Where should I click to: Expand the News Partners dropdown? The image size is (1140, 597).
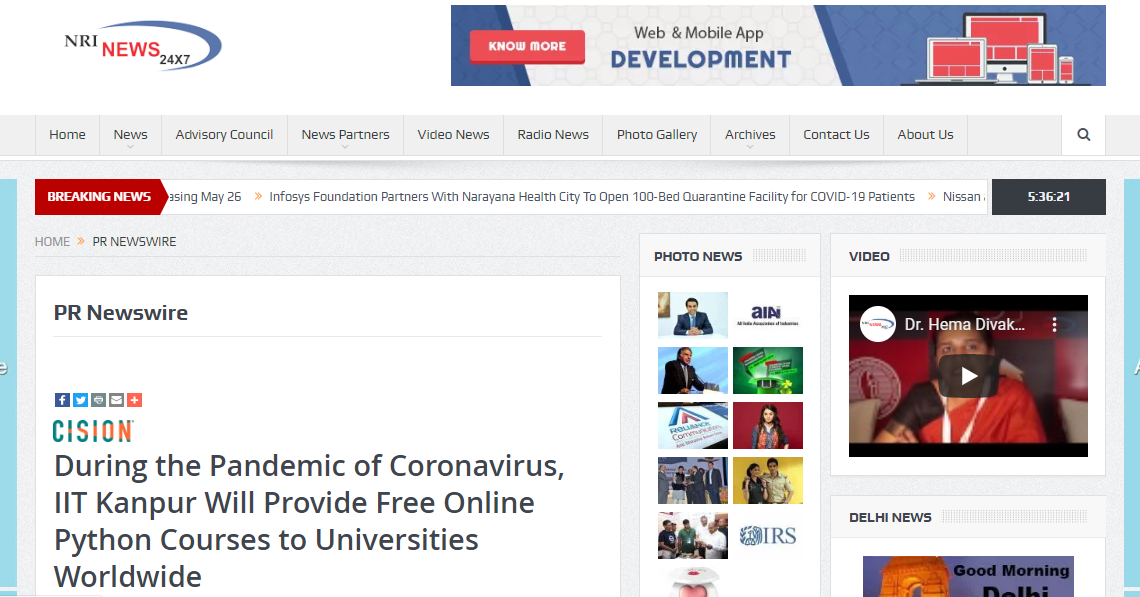345,135
